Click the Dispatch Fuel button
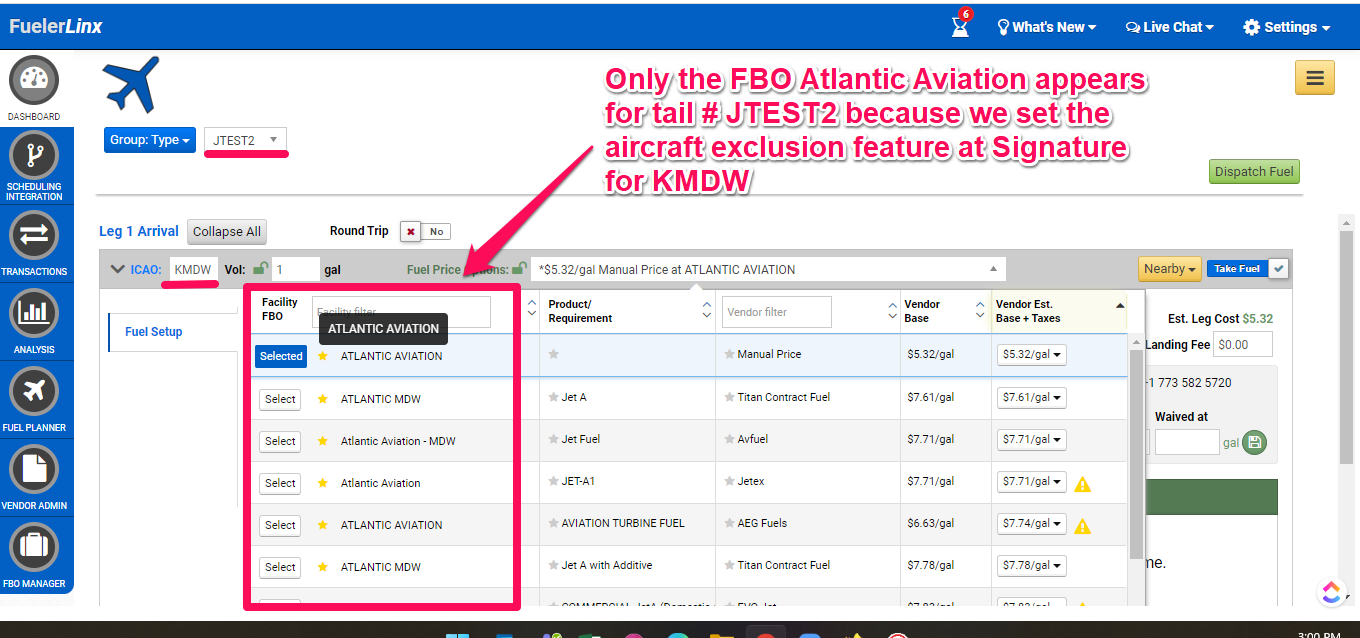Screen dimensions: 1360x638 point(1254,172)
